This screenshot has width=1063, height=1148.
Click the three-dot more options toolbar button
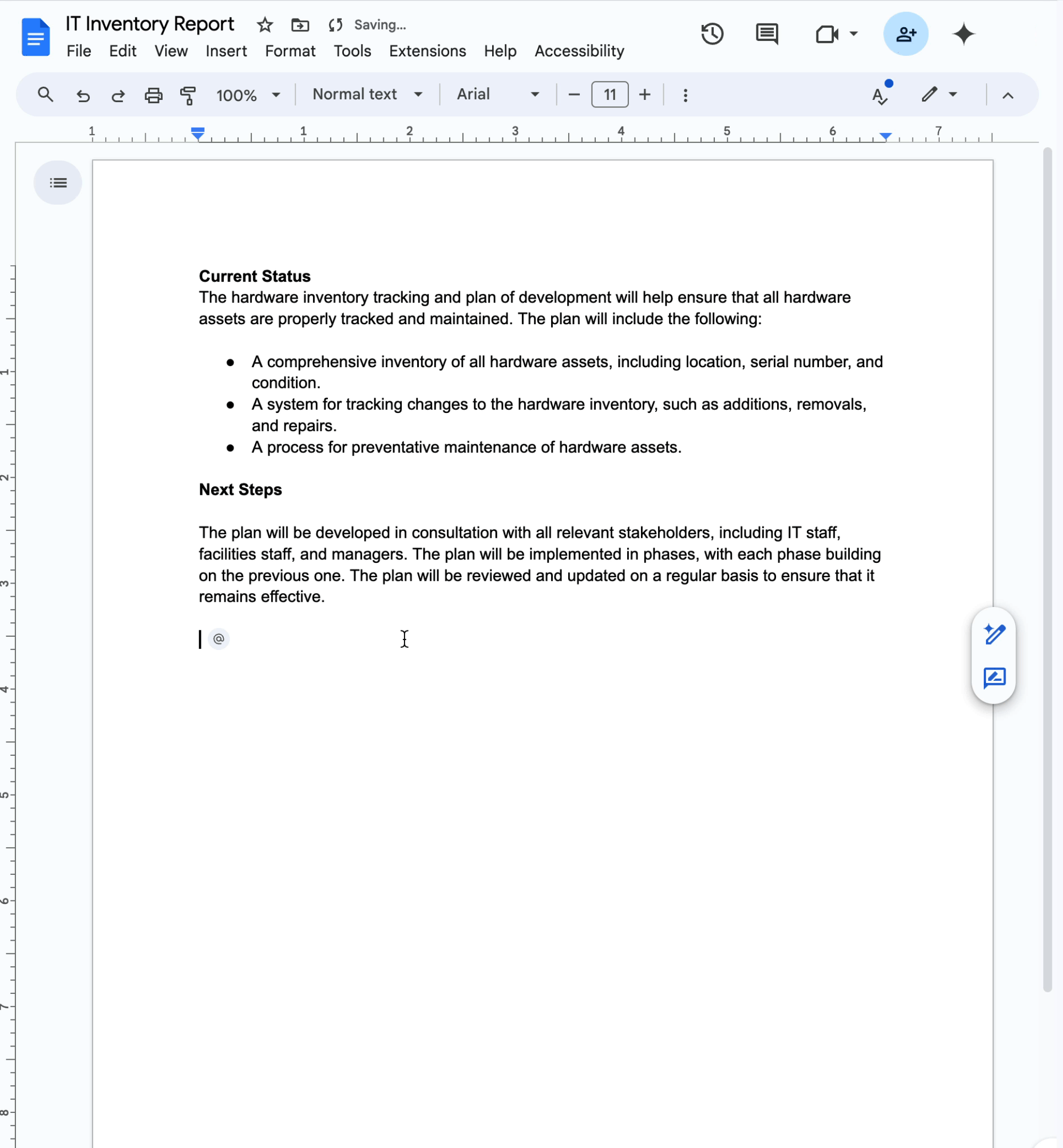[685, 95]
